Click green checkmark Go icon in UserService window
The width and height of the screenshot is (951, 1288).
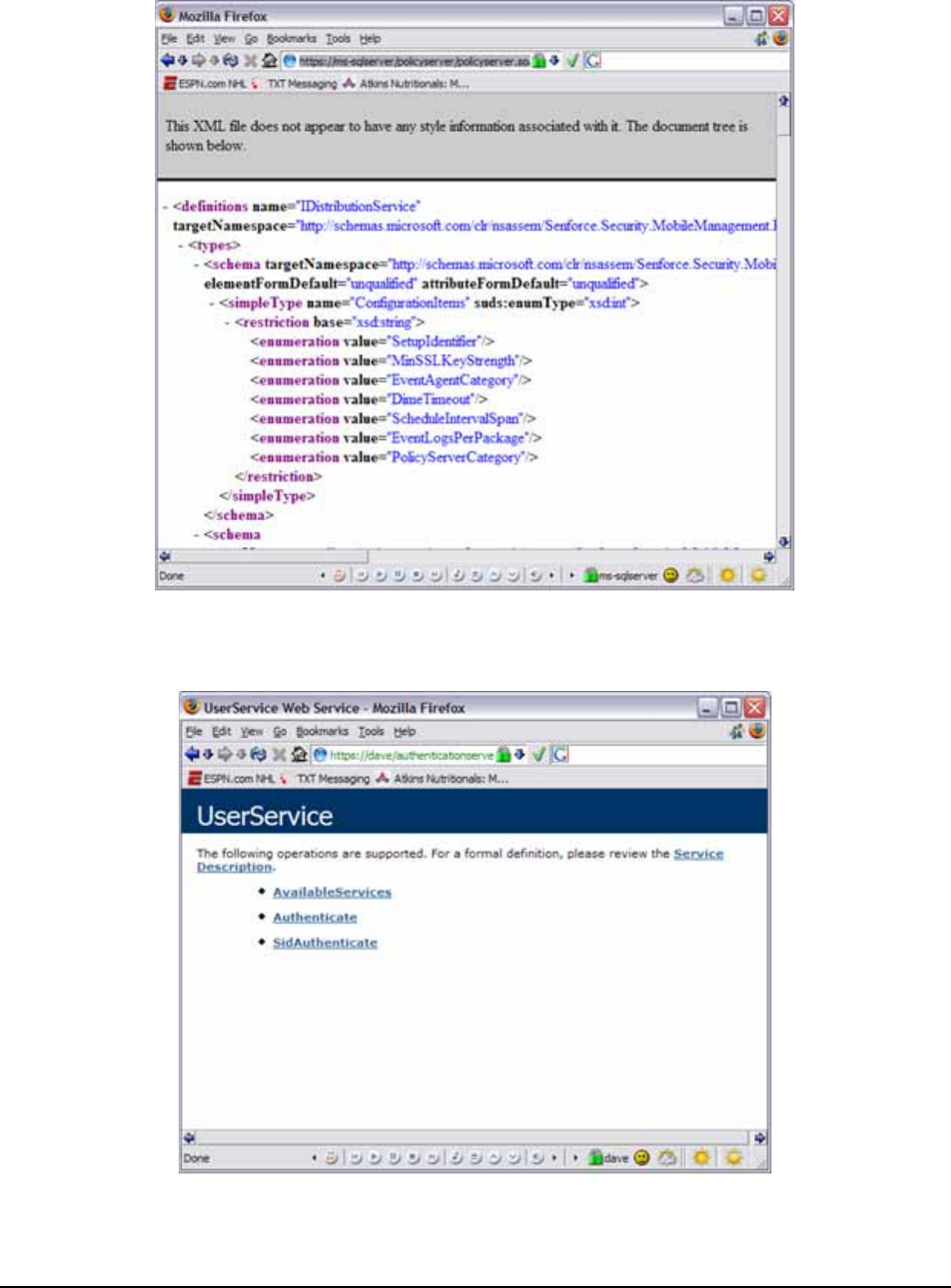[x=538, y=755]
